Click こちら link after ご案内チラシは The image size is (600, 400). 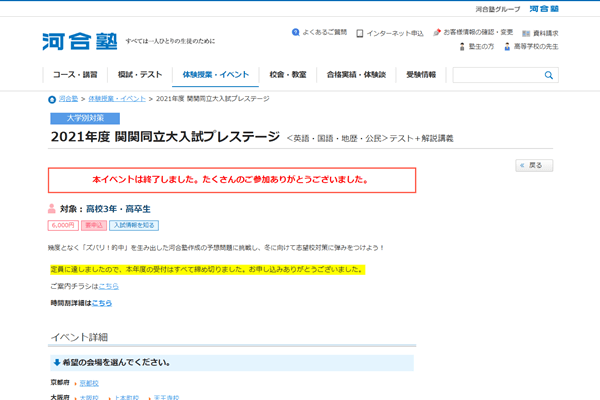pos(109,286)
